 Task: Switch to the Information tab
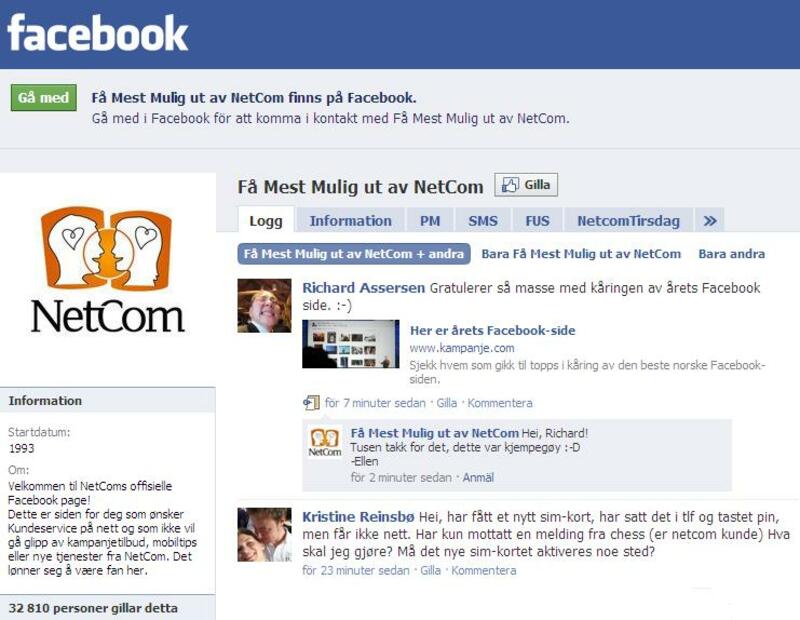pos(351,221)
